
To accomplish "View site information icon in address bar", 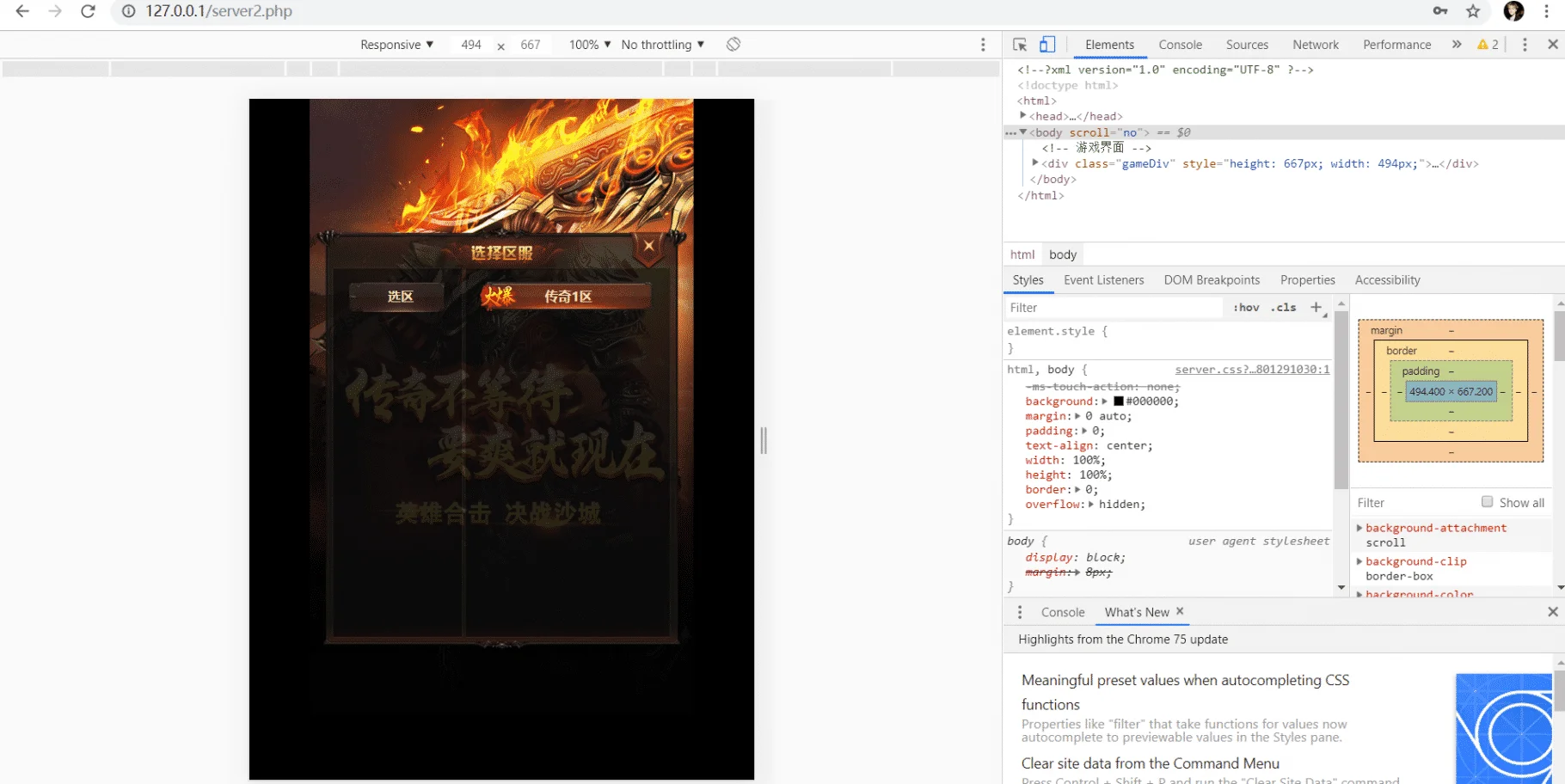I will click(x=128, y=11).
